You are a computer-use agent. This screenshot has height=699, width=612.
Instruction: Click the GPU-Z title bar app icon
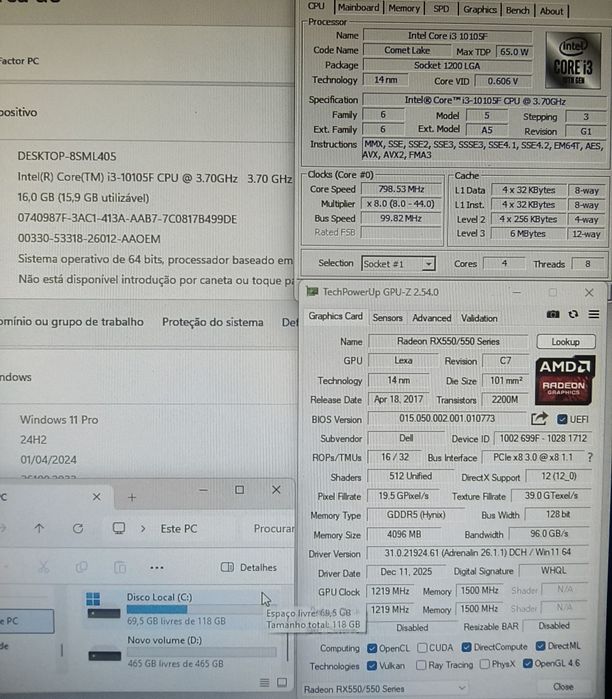[312, 292]
